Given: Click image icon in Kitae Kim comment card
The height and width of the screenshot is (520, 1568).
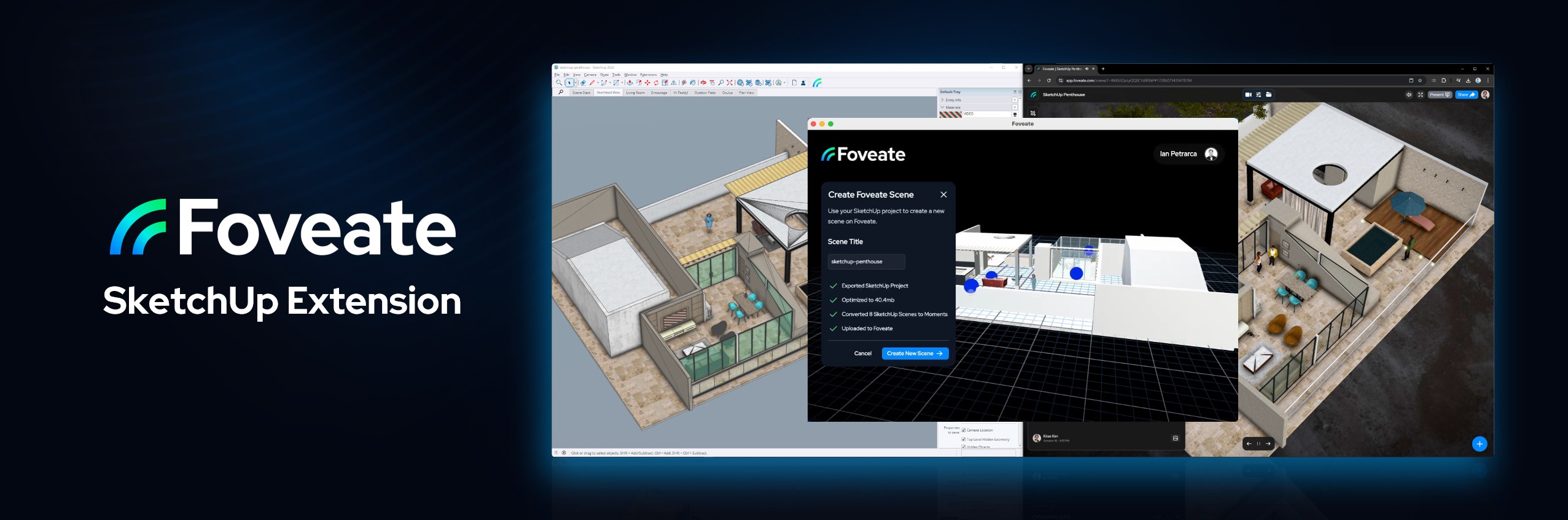Looking at the screenshot, I should click(1176, 438).
